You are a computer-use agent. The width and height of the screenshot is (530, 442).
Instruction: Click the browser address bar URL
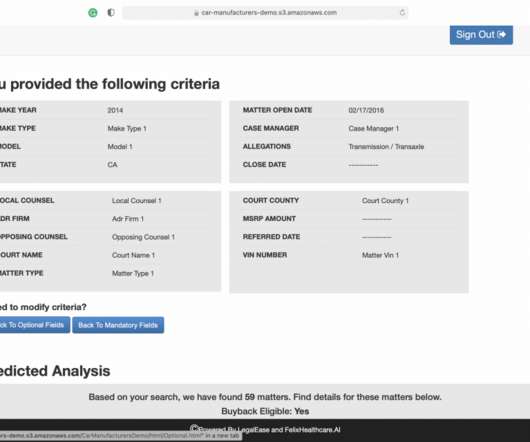pos(269,13)
